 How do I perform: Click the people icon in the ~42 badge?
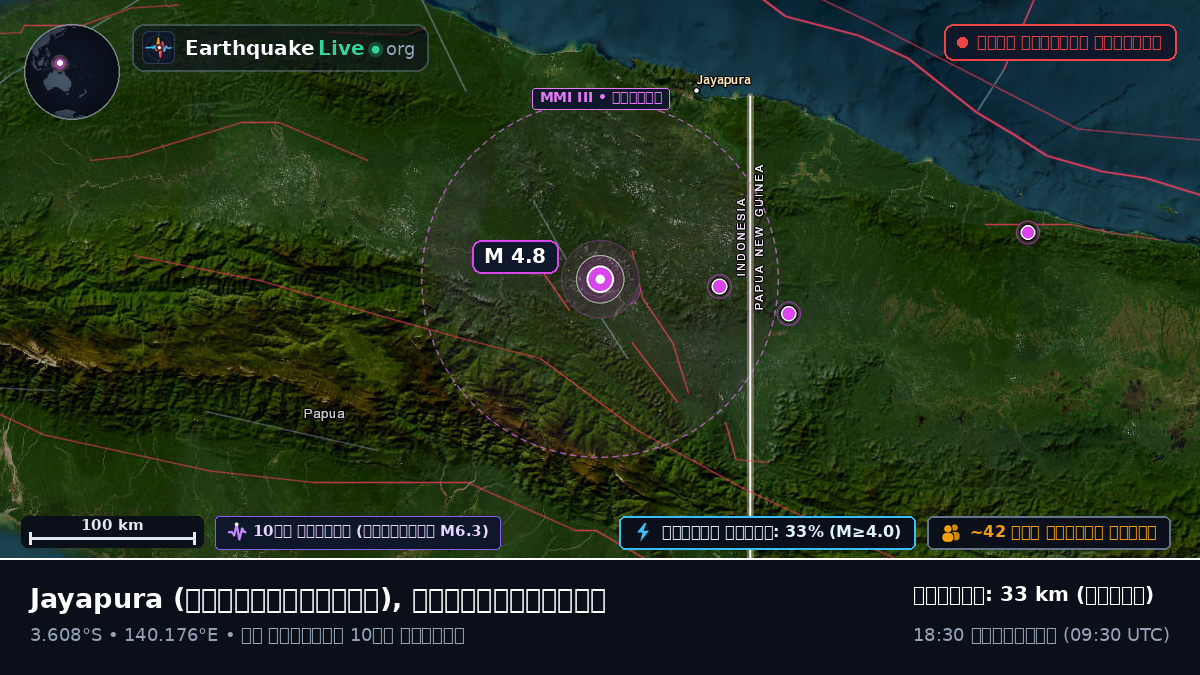pyautogui.click(x=951, y=533)
